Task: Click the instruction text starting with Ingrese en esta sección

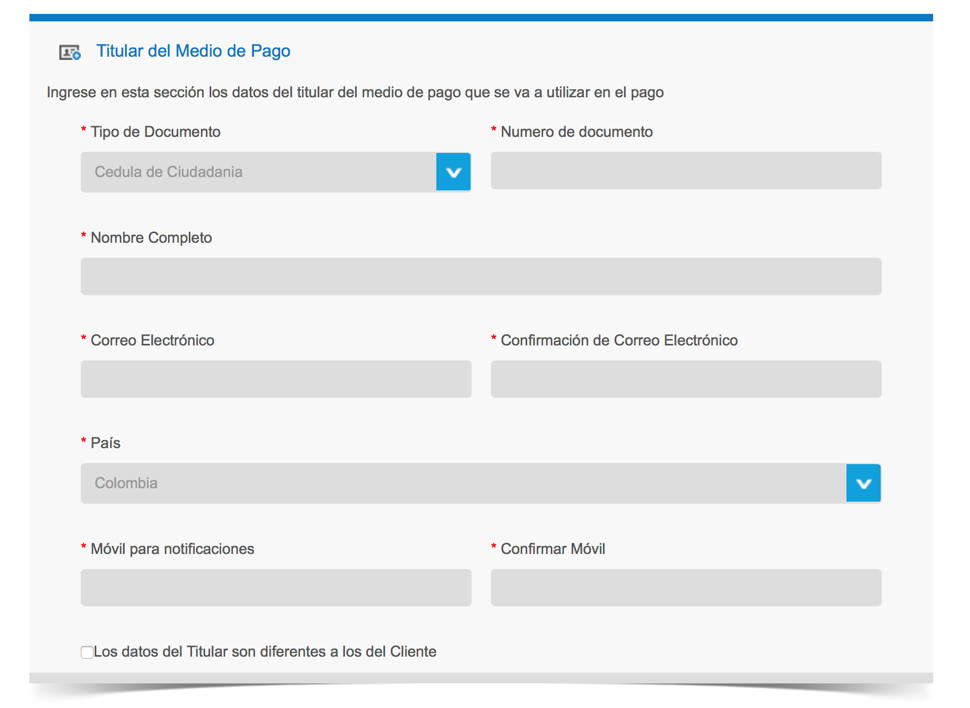Action: [355, 92]
